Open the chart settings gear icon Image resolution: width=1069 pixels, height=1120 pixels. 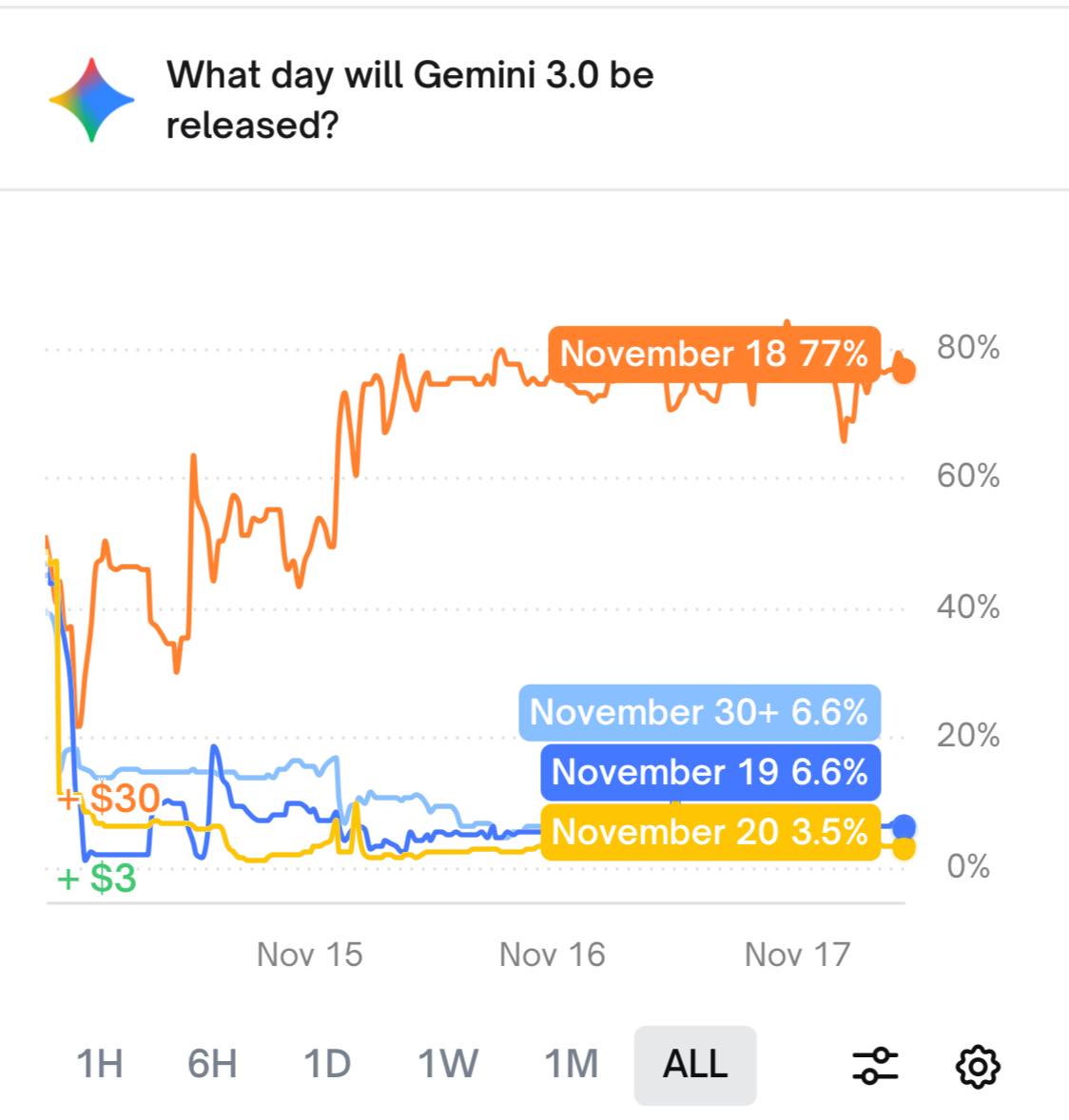pyautogui.click(x=977, y=1066)
